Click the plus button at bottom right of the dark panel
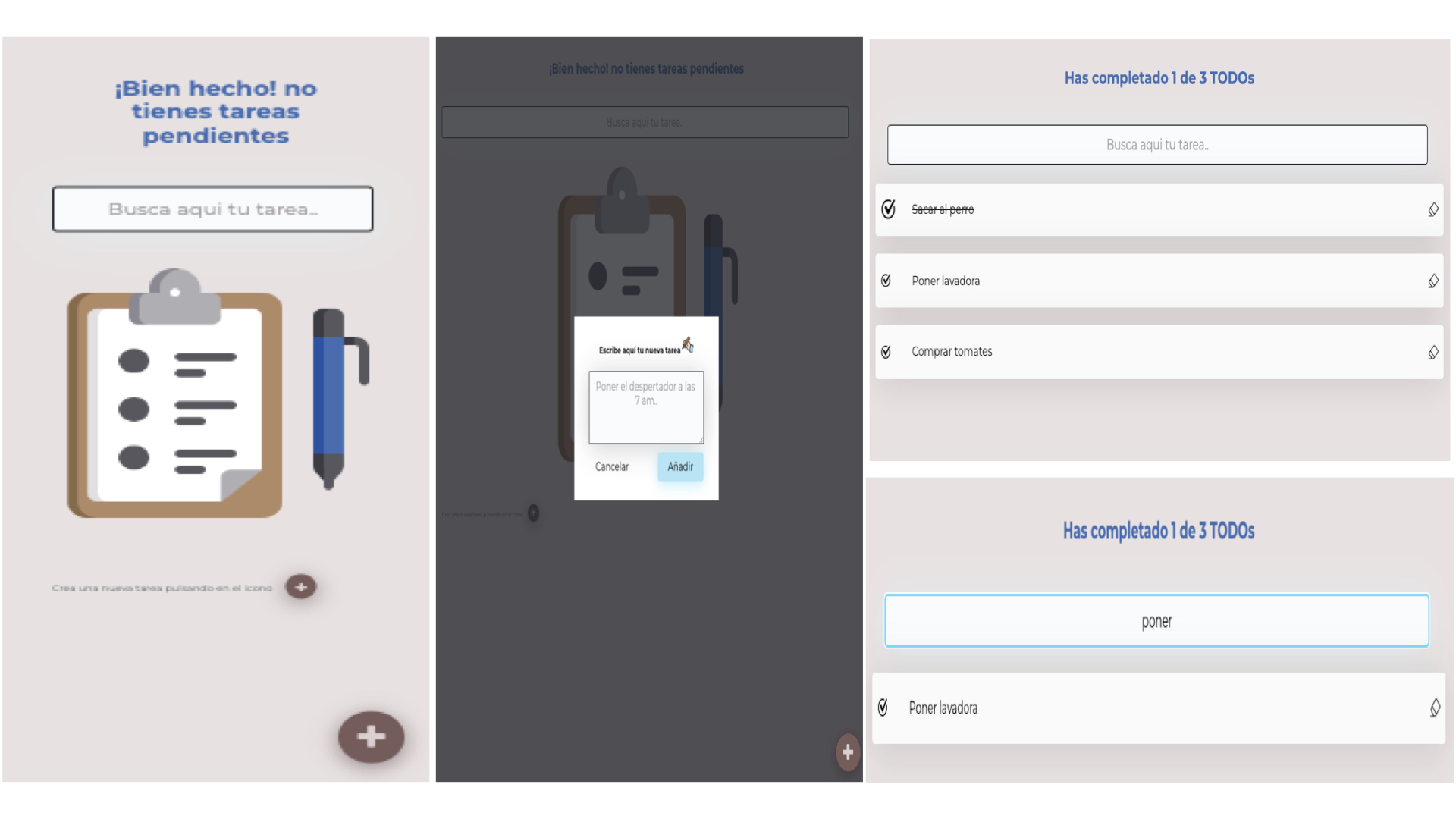Screen dimensions: 1456x819 [847, 752]
